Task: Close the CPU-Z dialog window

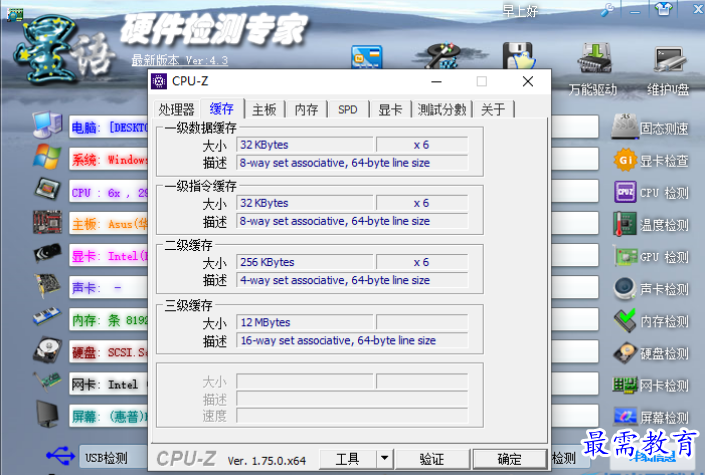Action: pos(528,81)
